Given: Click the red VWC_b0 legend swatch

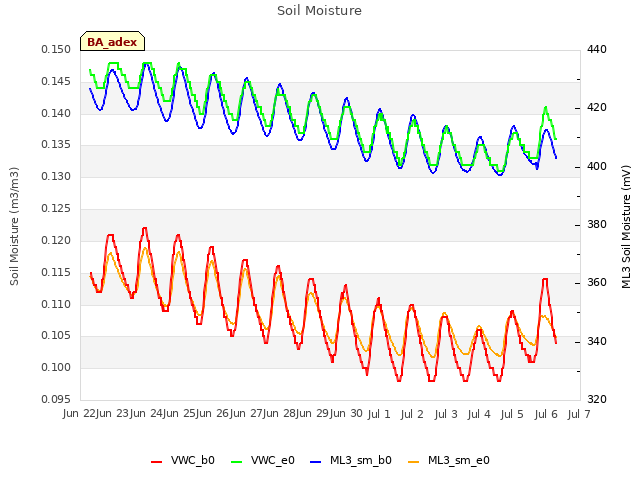Looking at the screenshot, I should [x=156, y=462].
